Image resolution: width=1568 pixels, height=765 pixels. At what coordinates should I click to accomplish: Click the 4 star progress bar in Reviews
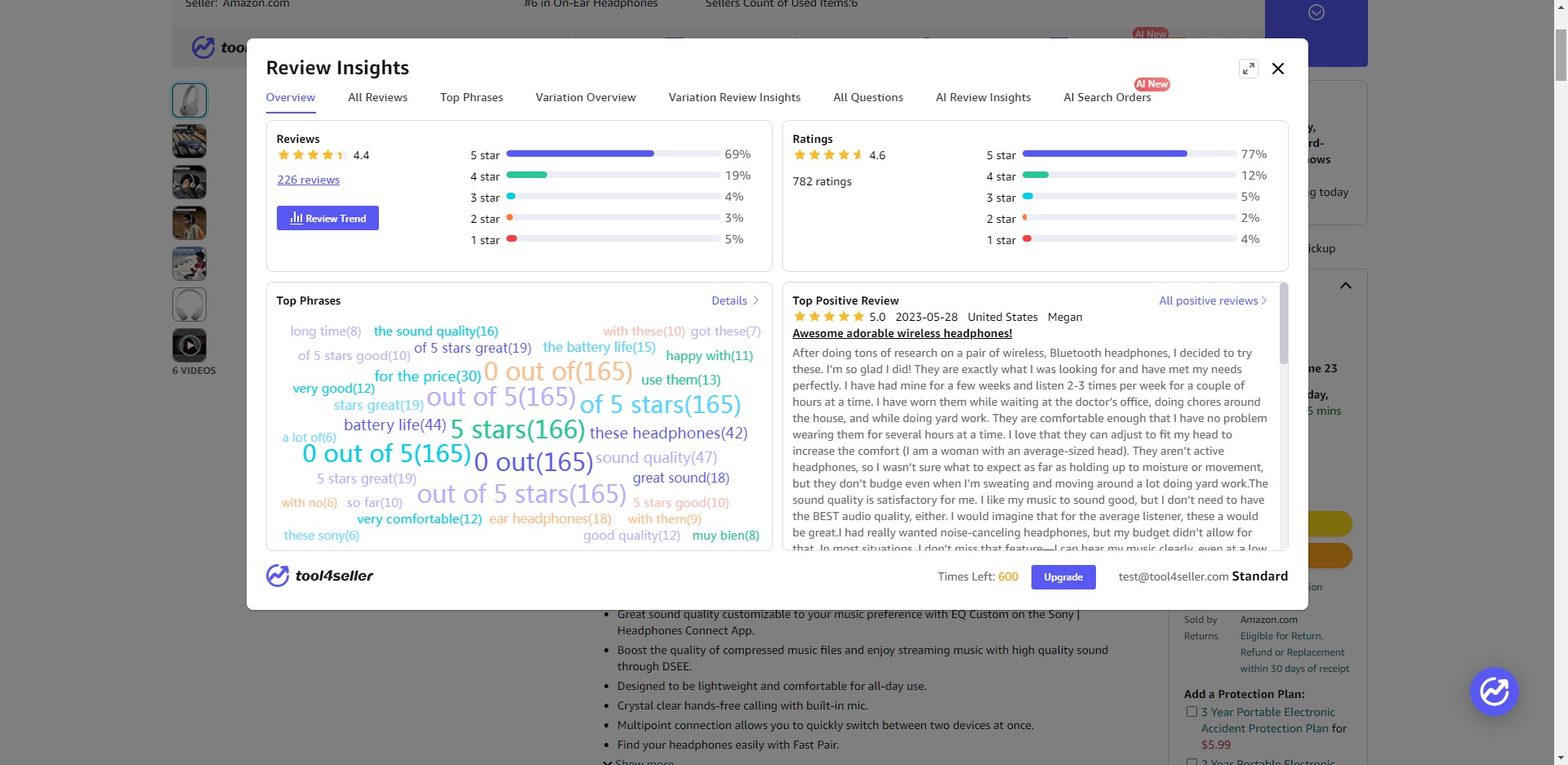(x=612, y=175)
